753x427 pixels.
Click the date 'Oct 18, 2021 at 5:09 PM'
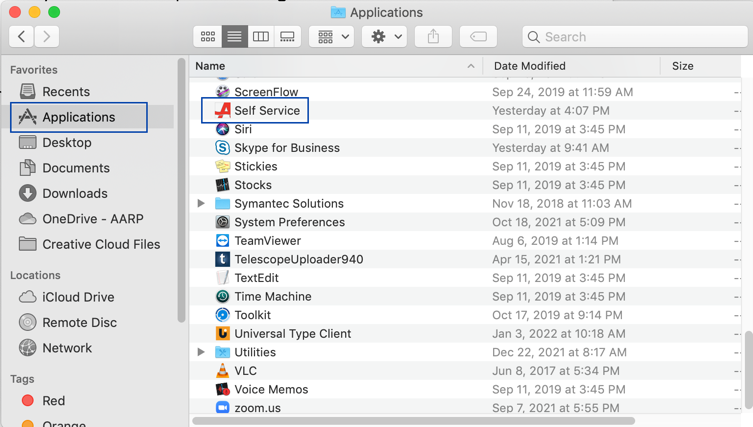pyautogui.click(x=559, y=222)
